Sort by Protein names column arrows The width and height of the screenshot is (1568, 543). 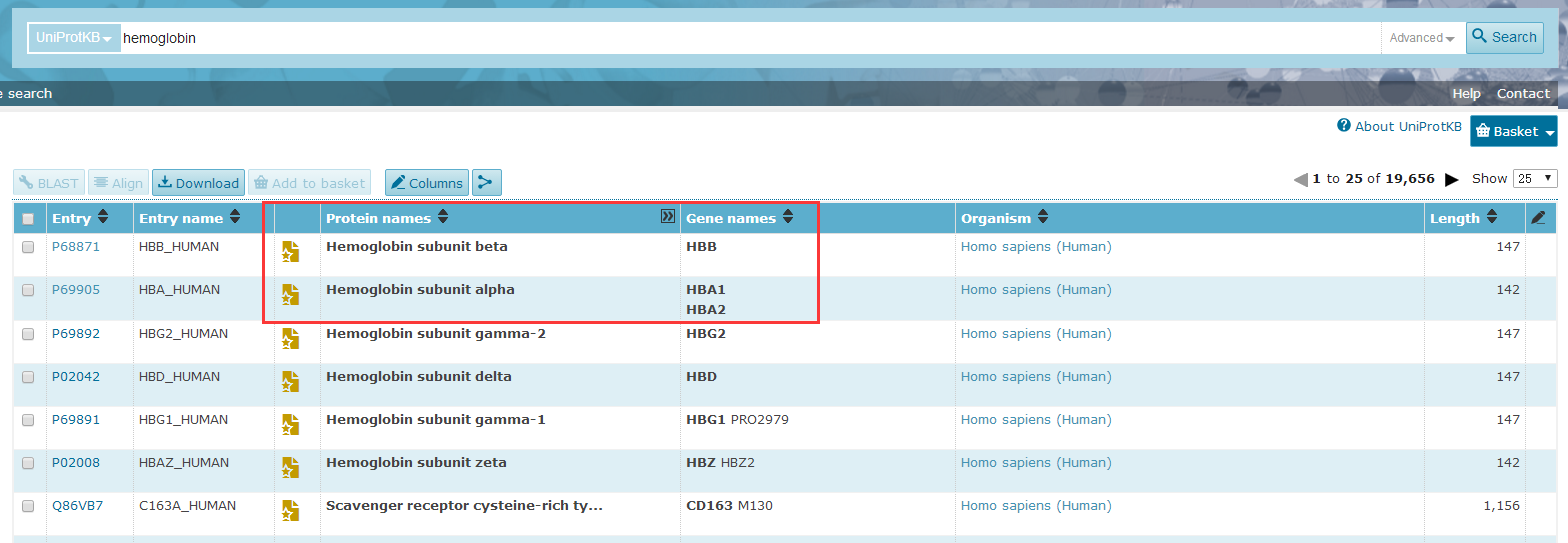coord(443,218)
